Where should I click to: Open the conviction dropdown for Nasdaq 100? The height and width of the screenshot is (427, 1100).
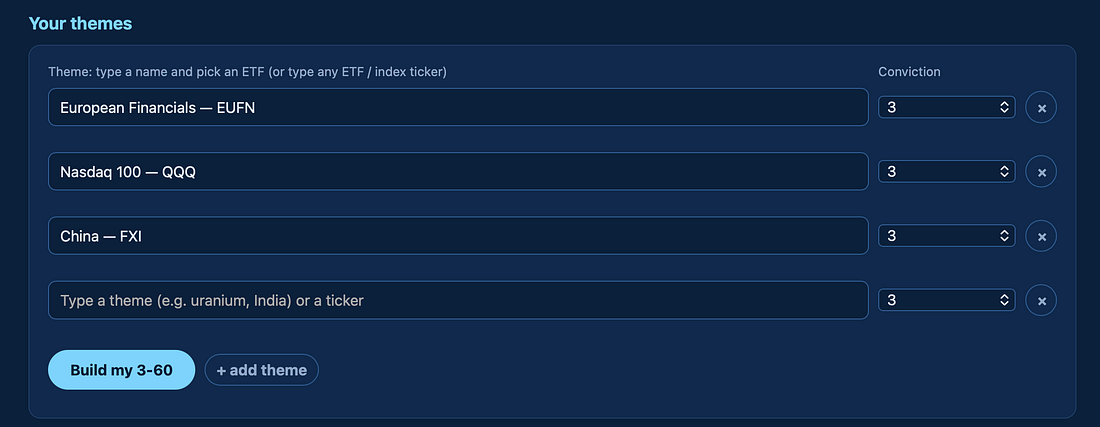click(946, 171)
